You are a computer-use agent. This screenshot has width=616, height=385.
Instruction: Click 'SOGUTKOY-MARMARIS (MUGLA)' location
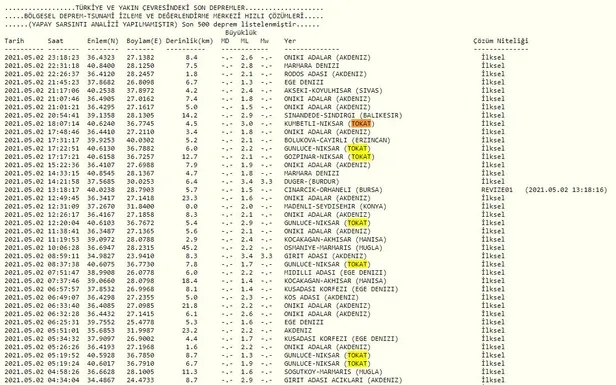tap(333, 372)
